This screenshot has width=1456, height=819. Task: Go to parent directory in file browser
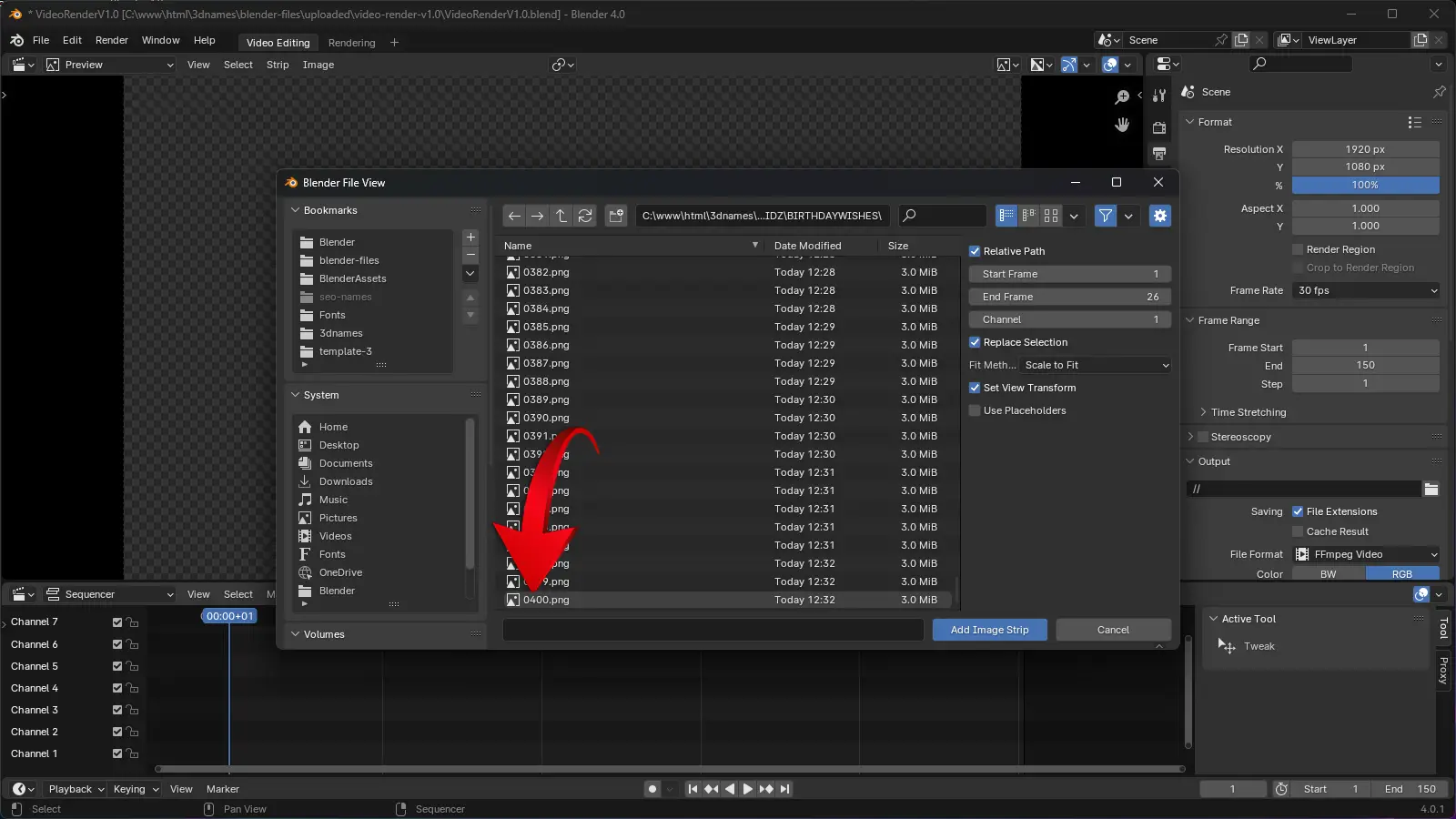561,216
